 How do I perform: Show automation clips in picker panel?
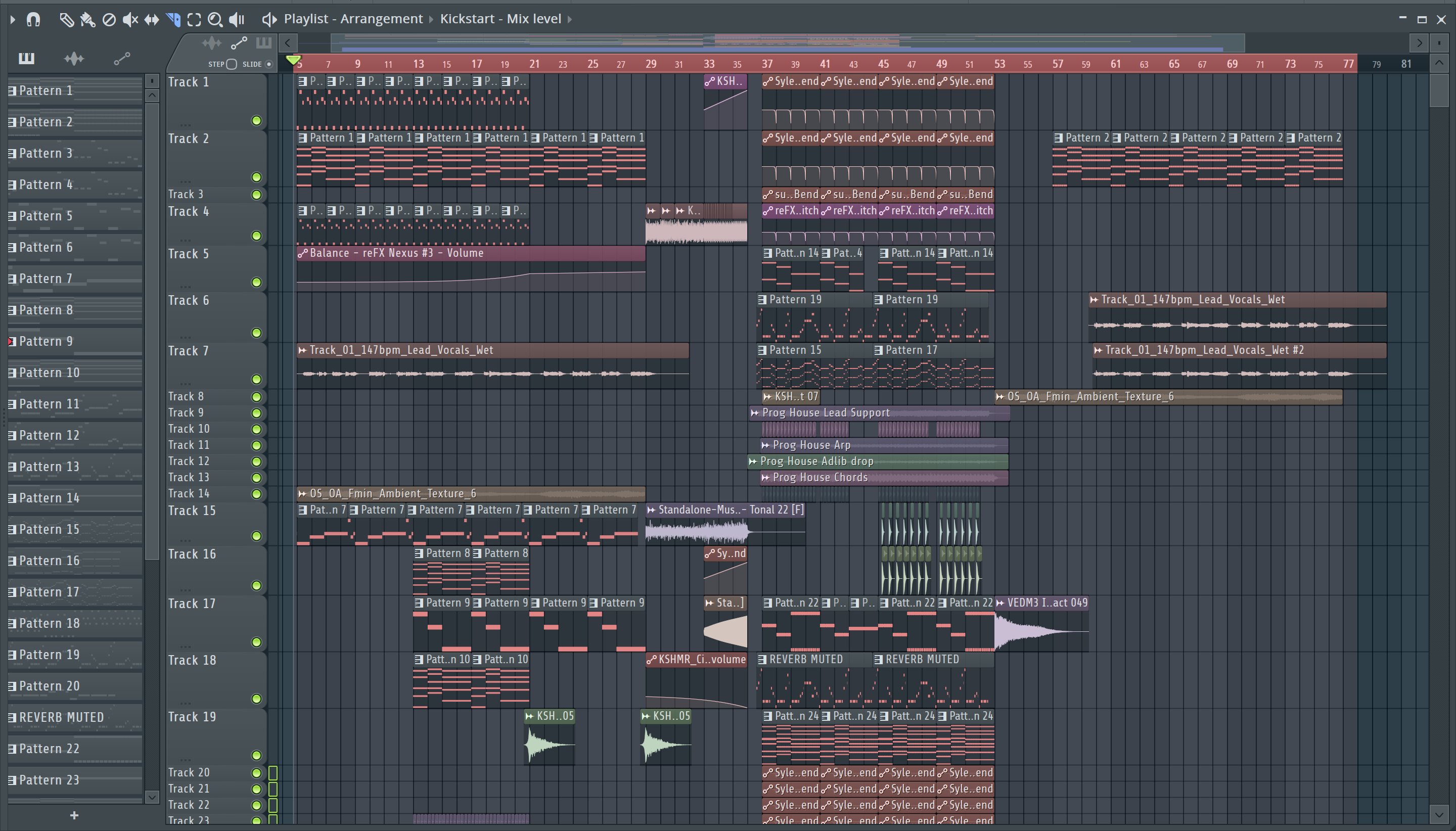tap(121, 58)
